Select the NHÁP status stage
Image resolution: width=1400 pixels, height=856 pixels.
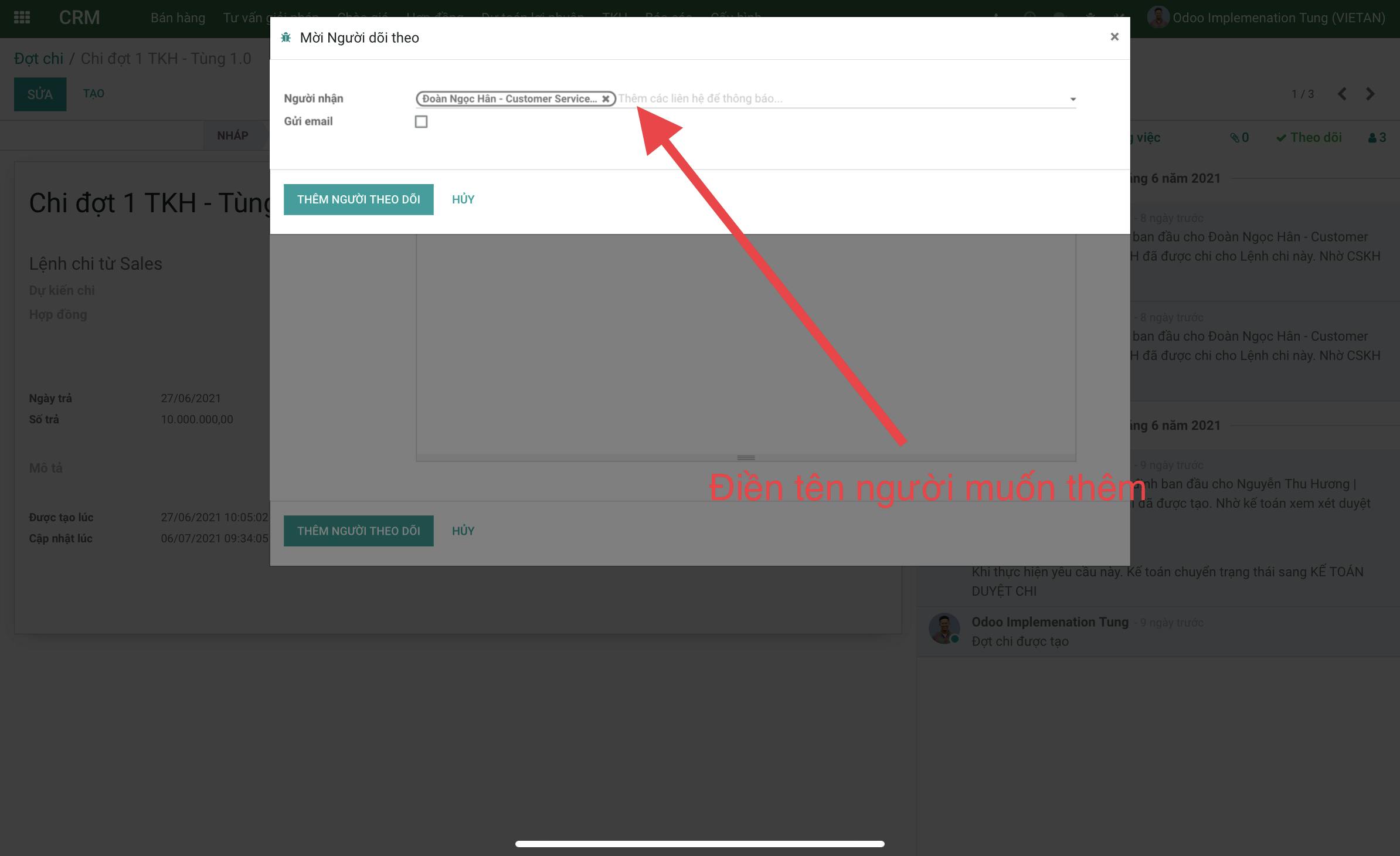pyautogui.click(x=233, y=135)
